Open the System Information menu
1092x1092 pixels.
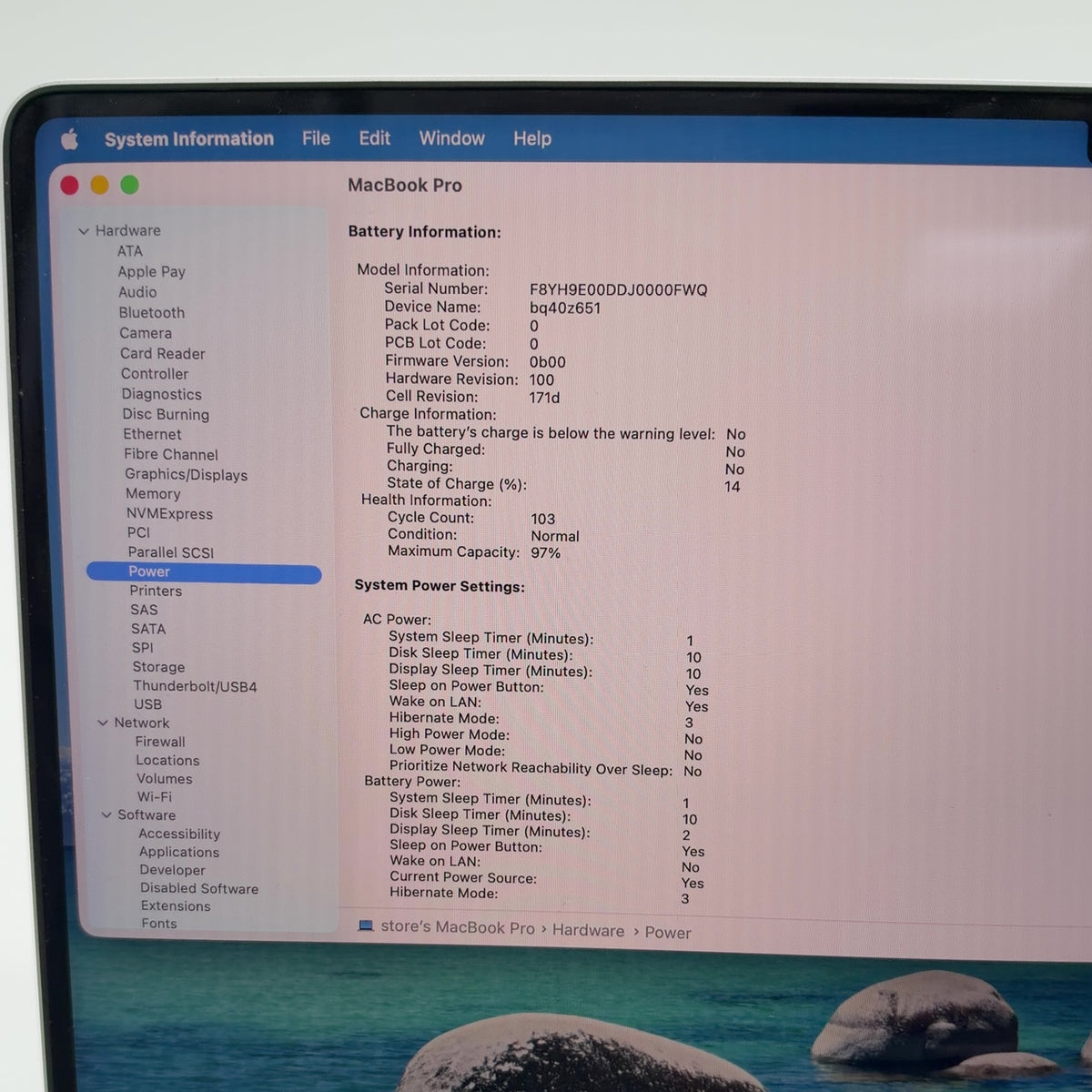click(189, 138)
